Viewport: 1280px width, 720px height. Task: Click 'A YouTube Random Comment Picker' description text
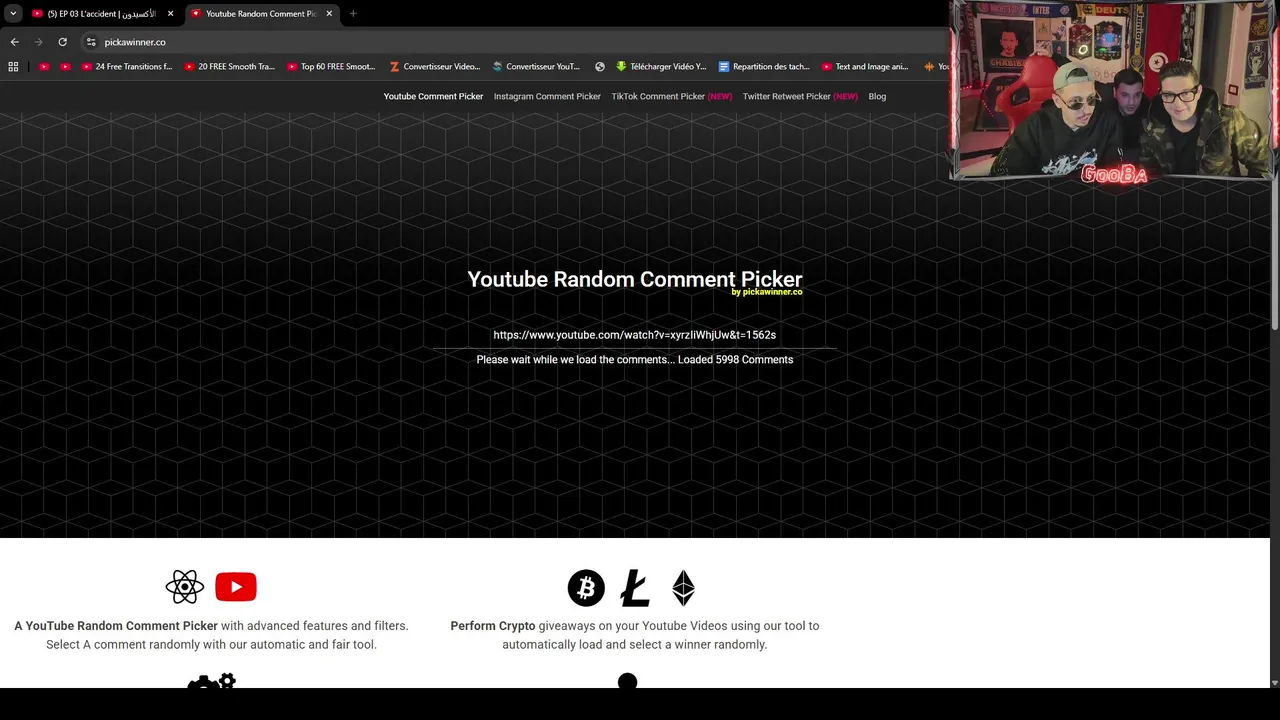point(211,635)
